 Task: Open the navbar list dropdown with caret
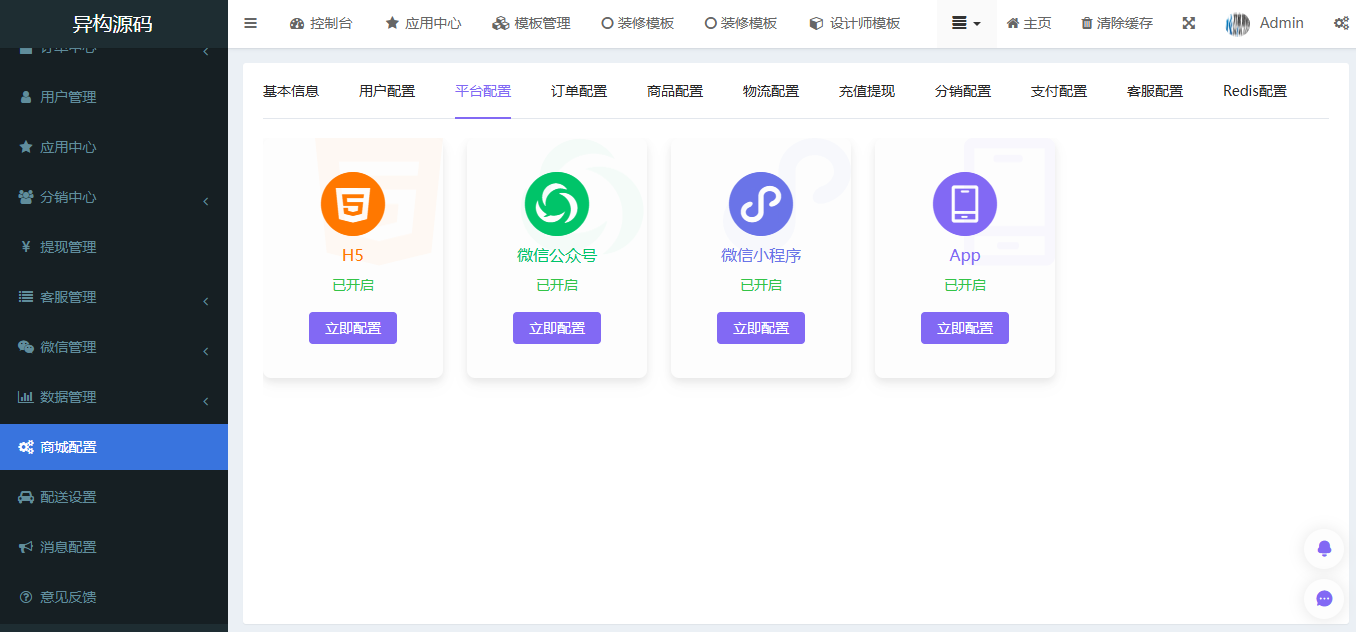point(965,22)
